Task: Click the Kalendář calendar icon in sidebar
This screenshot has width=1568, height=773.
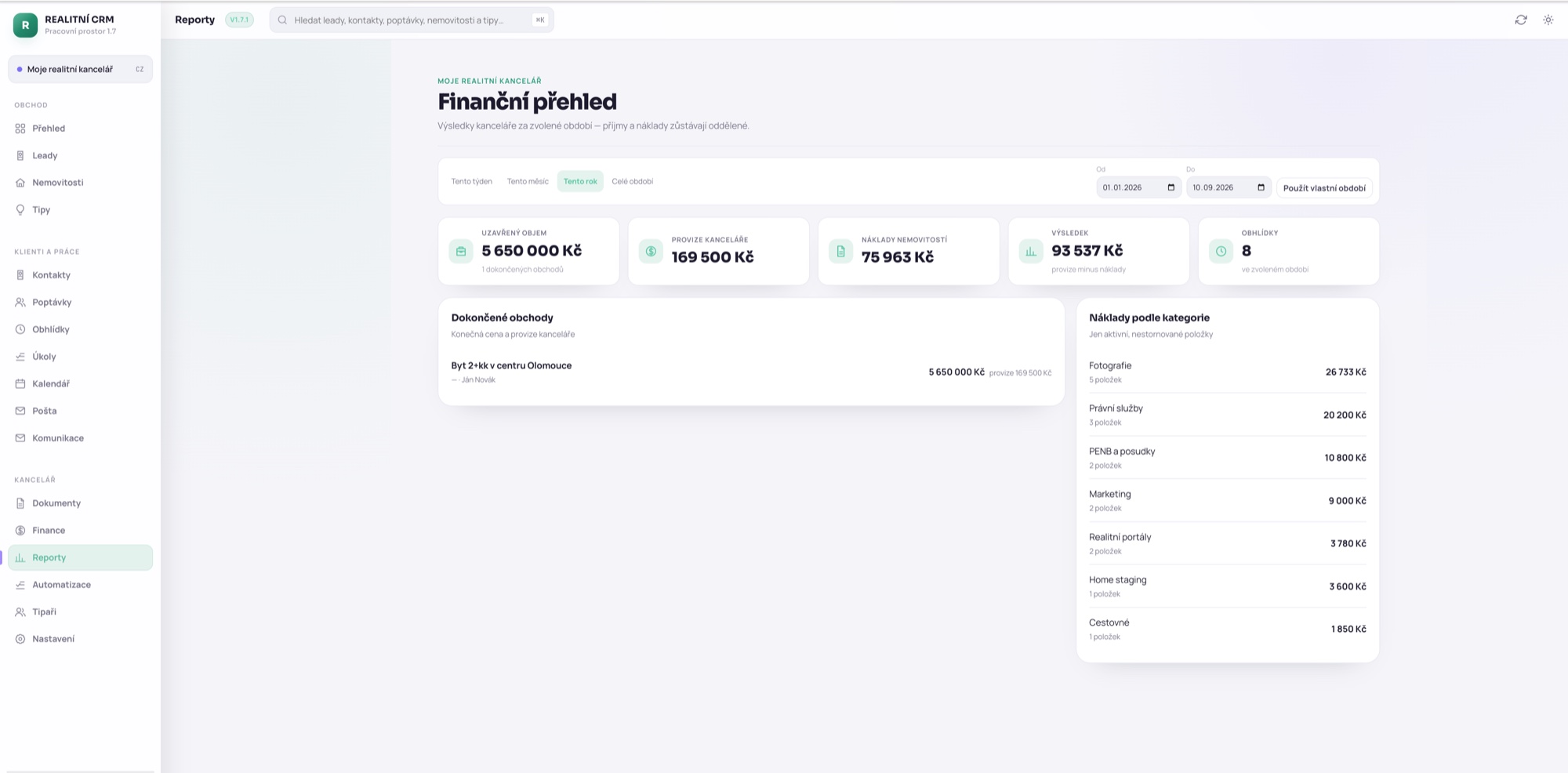Action: click(20, 384)
